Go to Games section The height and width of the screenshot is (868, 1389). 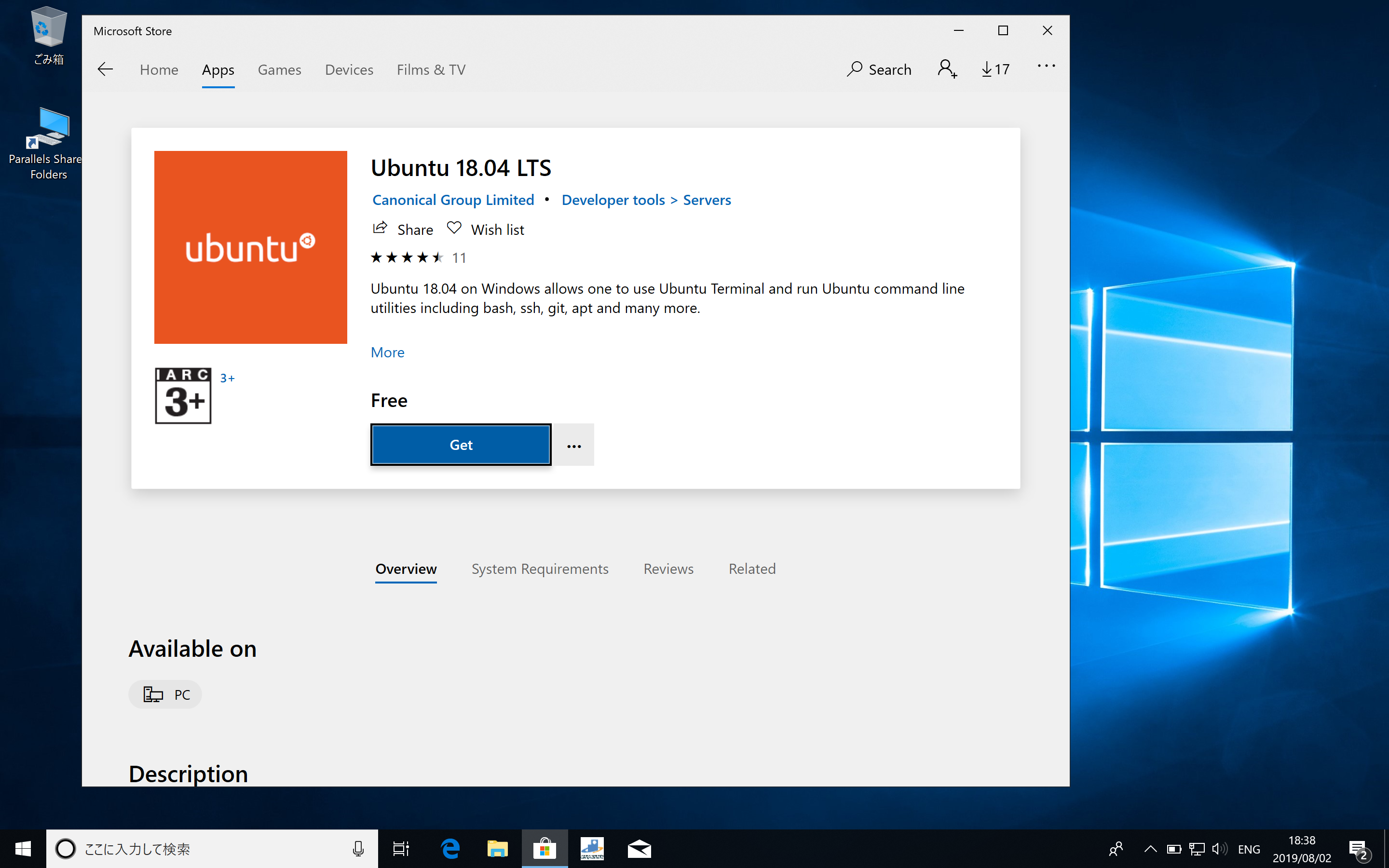[x=279, y=69]
